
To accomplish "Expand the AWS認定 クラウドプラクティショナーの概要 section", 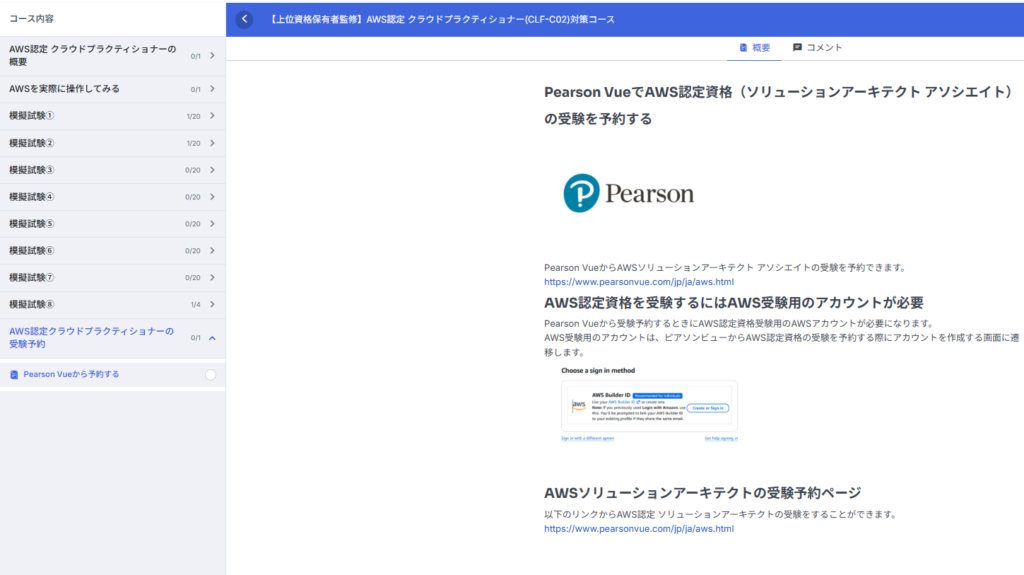I will (212, 55).
